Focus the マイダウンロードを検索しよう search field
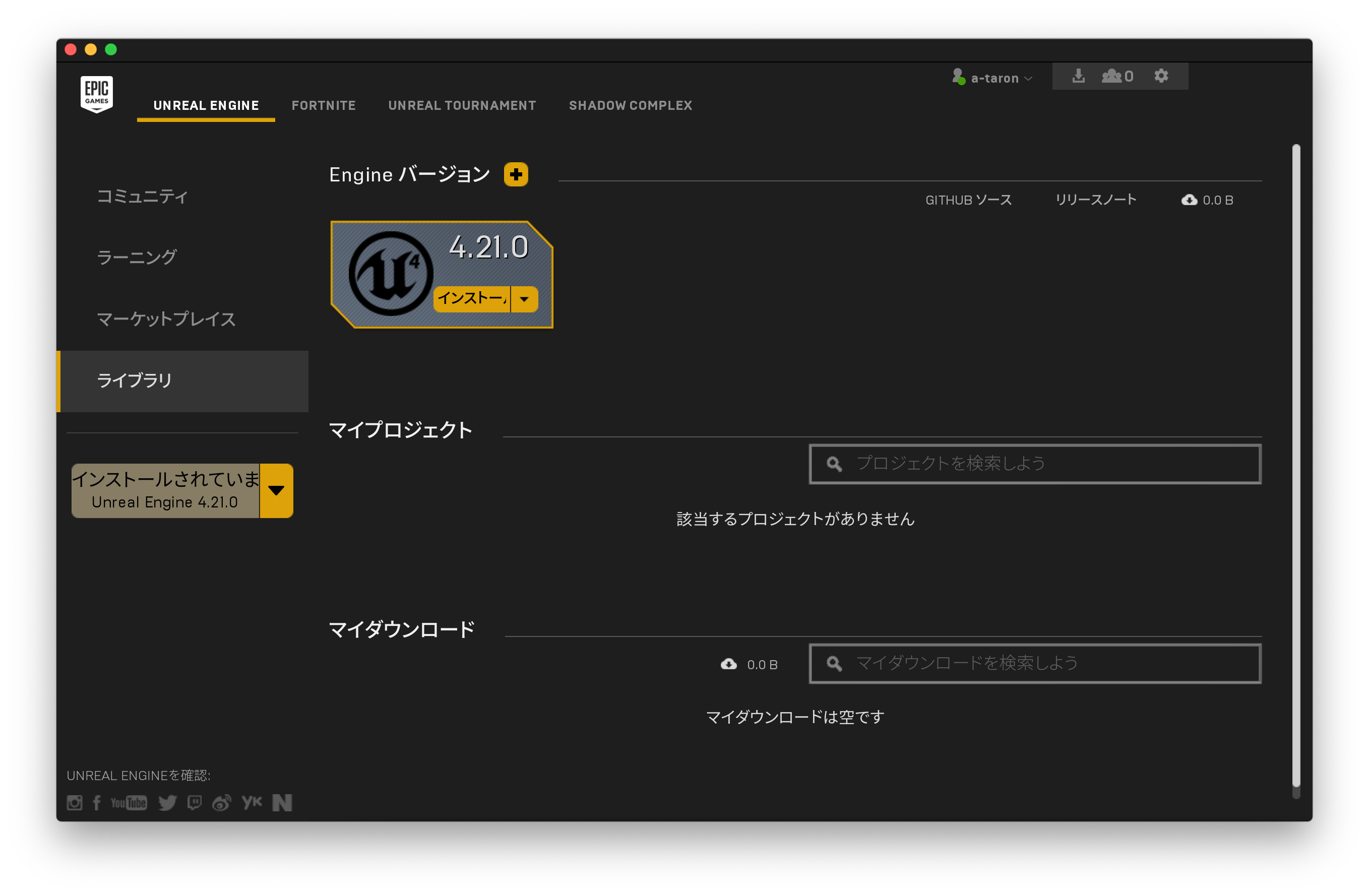The width and height of the screenshot is (1369, 896). point(1035,664)
